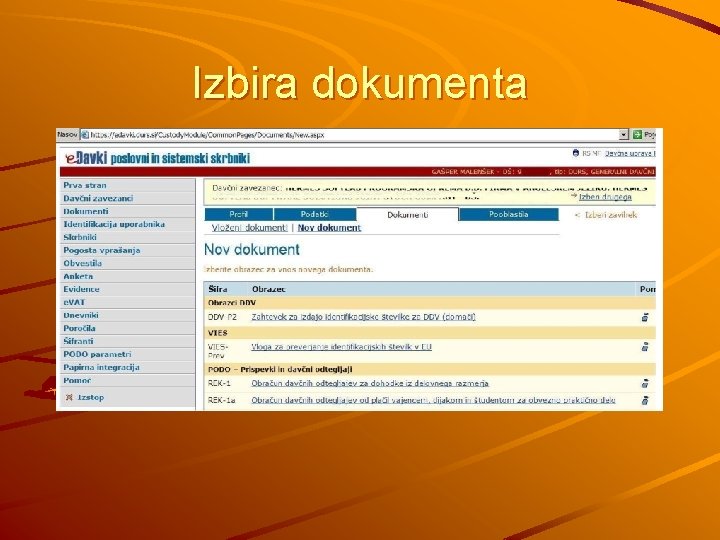720x540 pixels.
Task: Open REK-1a obračun za vajence link
Action: (433, 400)
